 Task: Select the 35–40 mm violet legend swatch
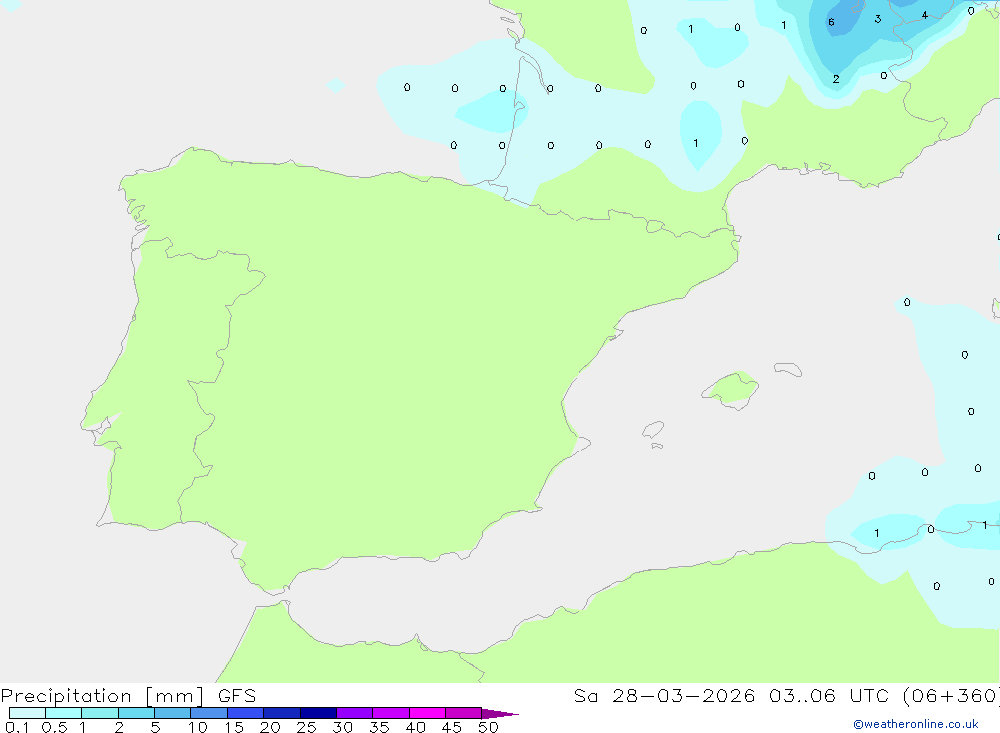391,713
